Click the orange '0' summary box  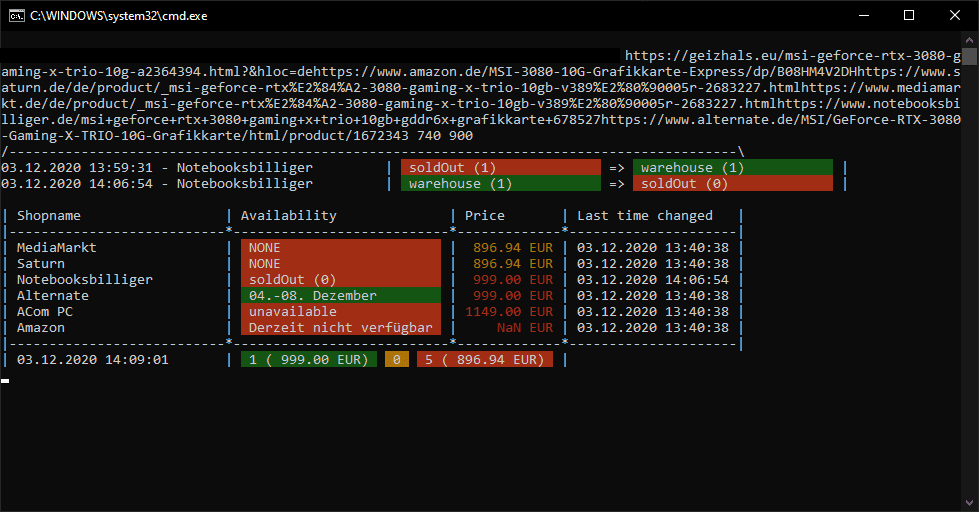(397, 360)
